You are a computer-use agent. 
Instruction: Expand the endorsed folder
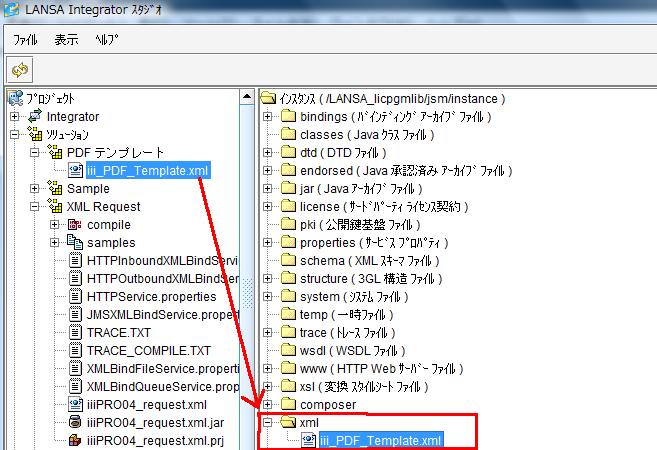268,171
